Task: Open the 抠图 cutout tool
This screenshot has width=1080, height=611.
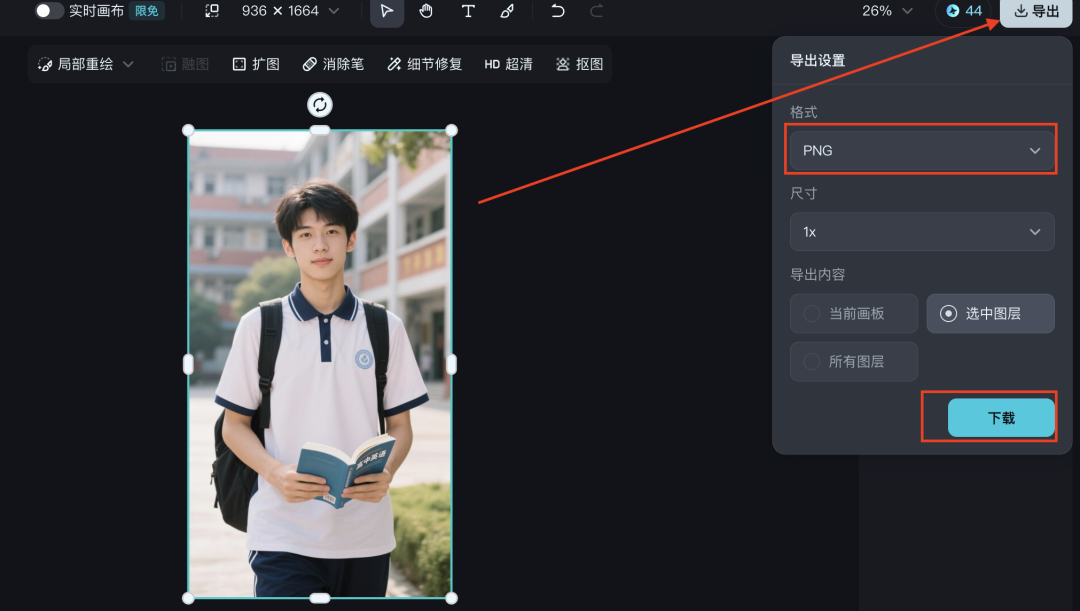Action: pyautogui.click(x=579, y=63)
